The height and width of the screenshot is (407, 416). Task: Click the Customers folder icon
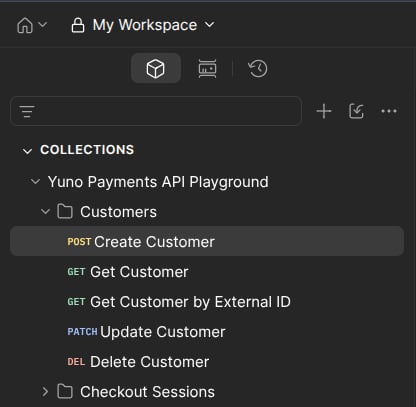point(65,212)
